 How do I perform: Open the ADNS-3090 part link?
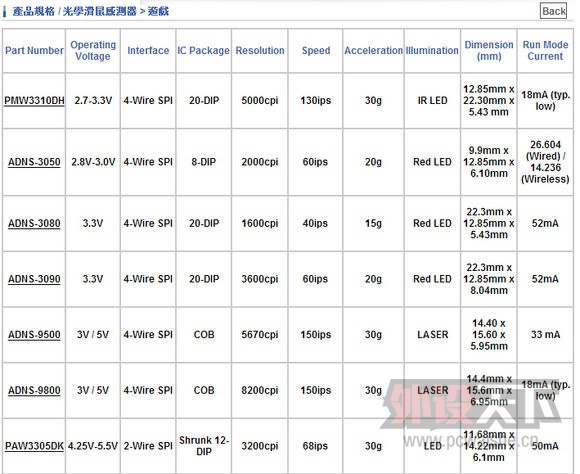click(x=34, y=279)
